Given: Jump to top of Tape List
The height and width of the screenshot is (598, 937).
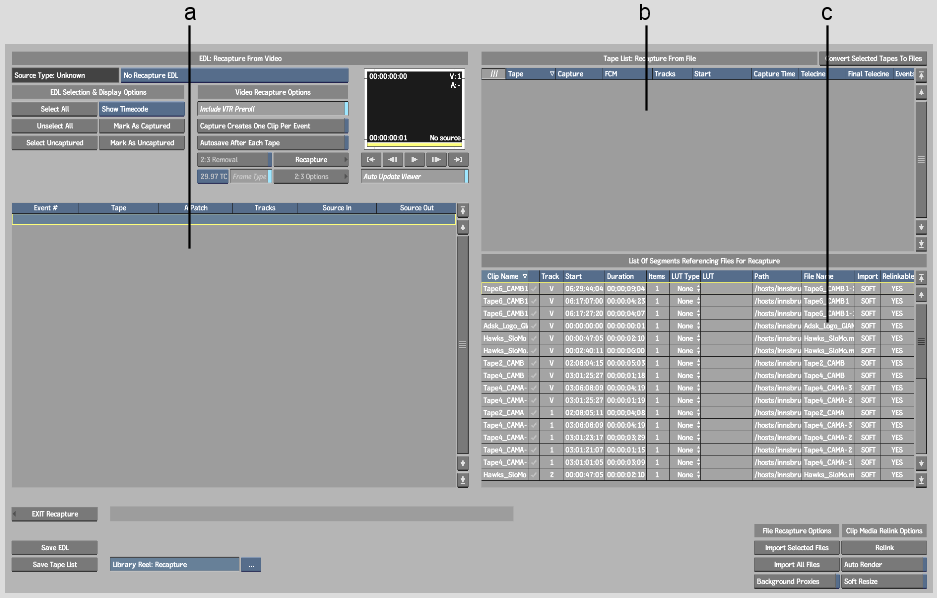Looking at the screenshot, I should tap(921, 75).
